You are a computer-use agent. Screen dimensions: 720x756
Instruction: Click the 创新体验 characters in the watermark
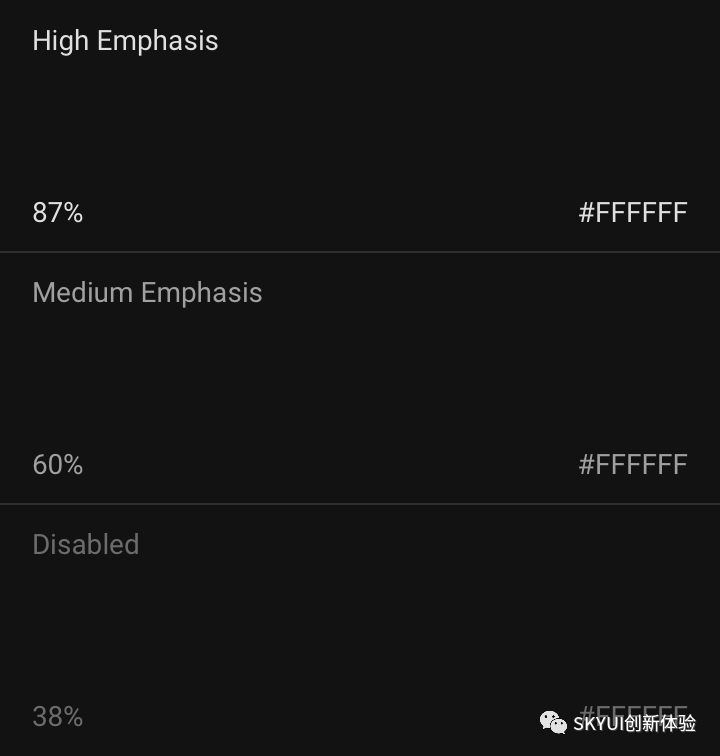(x=660, y=724)
